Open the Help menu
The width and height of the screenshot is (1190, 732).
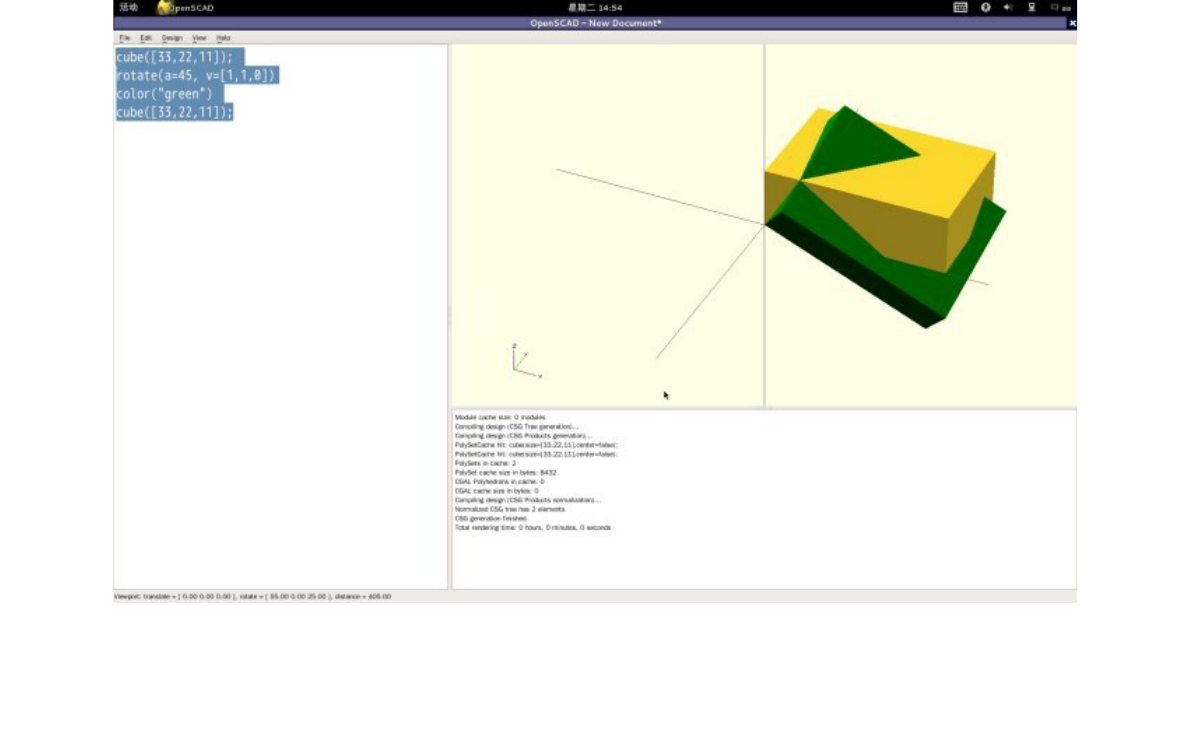point(223,38)
